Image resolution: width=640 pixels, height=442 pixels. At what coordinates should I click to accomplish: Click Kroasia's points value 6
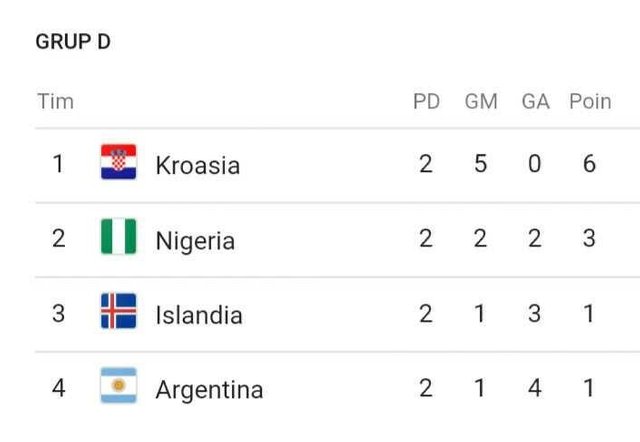(x=589, y=164)
